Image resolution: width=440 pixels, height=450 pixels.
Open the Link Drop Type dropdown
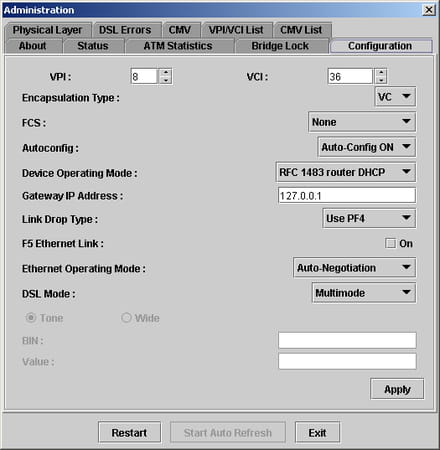369,218
